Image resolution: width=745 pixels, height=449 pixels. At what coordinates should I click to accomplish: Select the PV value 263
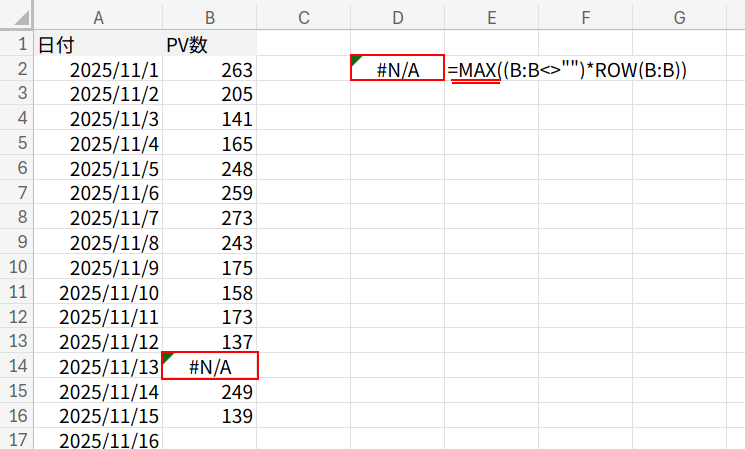[210, 70]
